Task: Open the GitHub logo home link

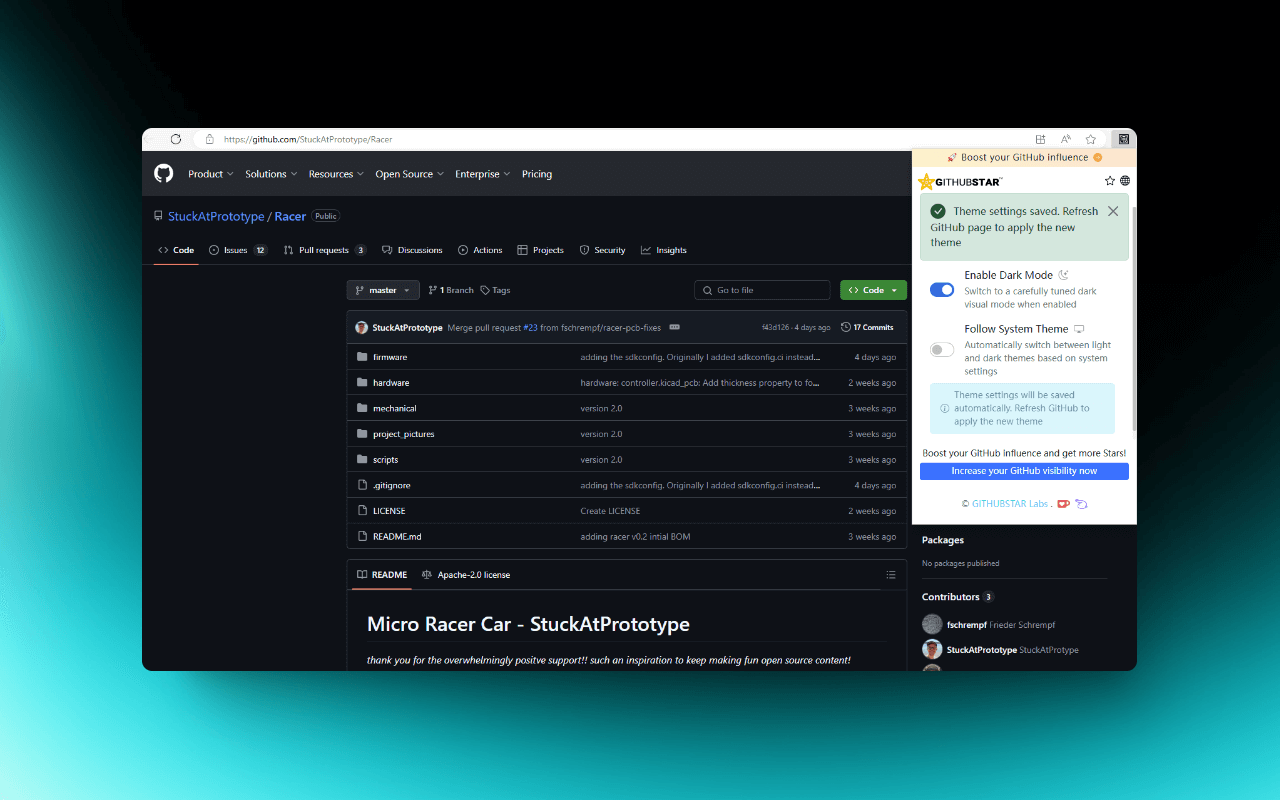Action: pyautogui.click(x=164, y=174)
